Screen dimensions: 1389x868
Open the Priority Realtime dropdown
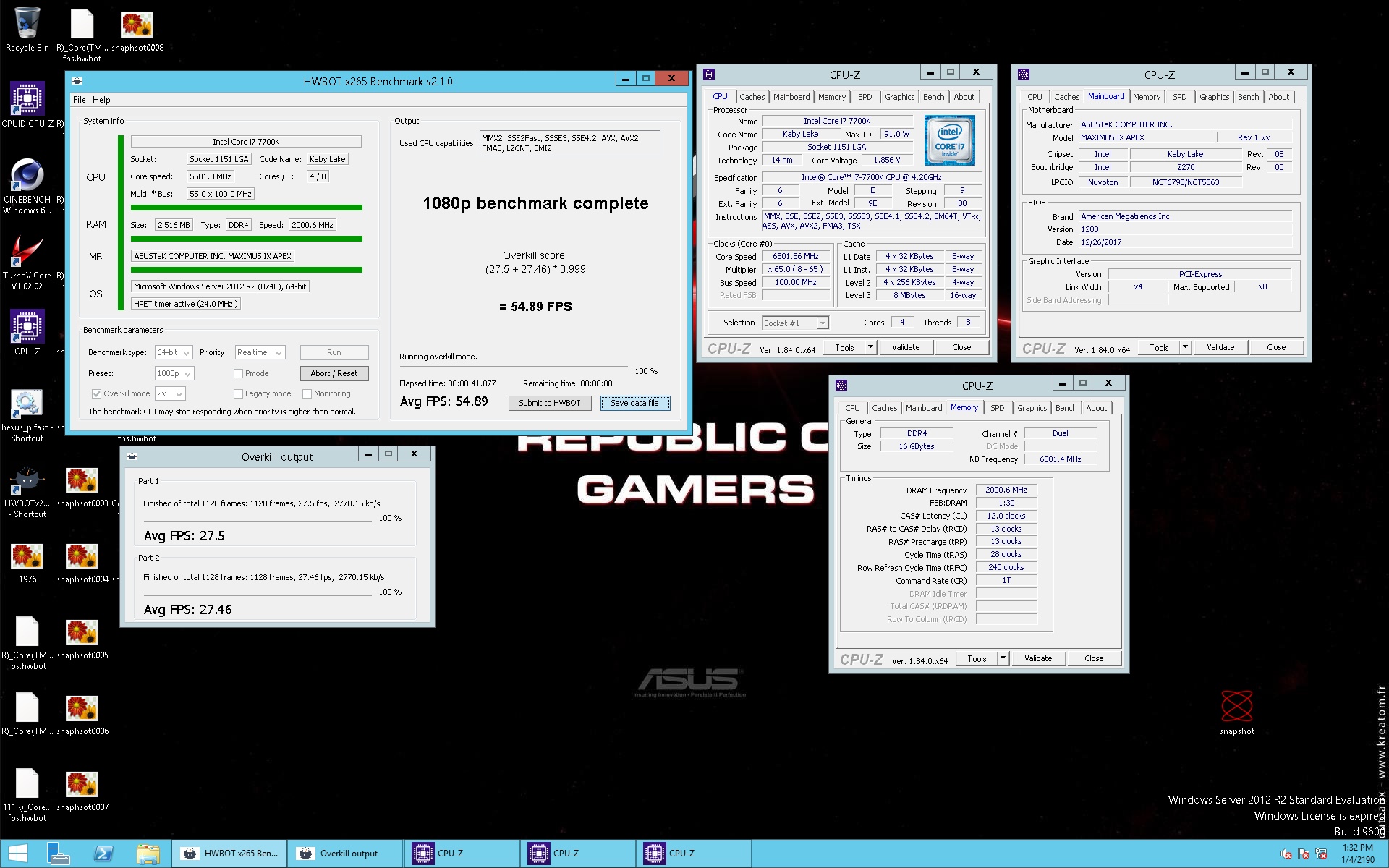tap(260, 352)
